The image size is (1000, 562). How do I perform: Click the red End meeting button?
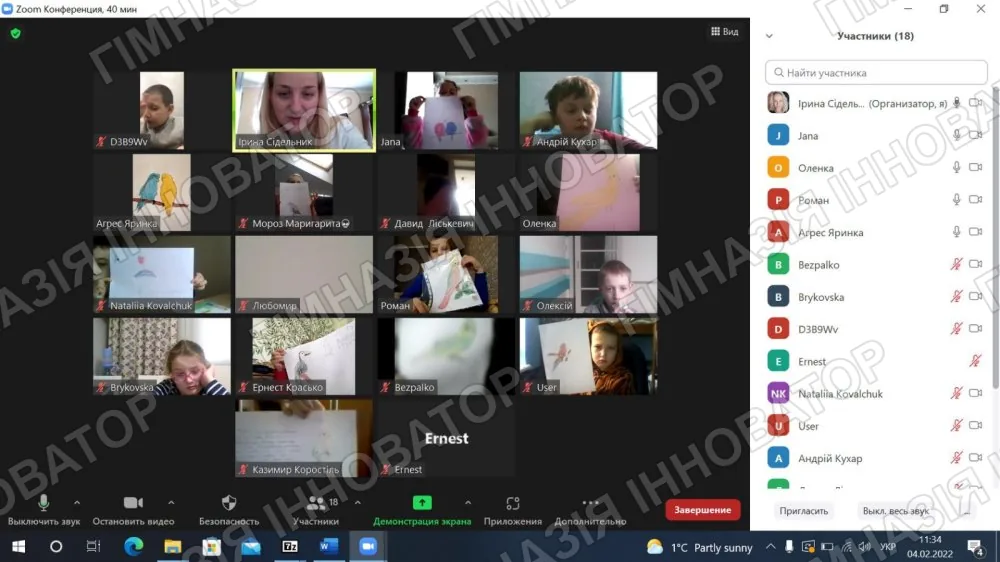[702, 510]
